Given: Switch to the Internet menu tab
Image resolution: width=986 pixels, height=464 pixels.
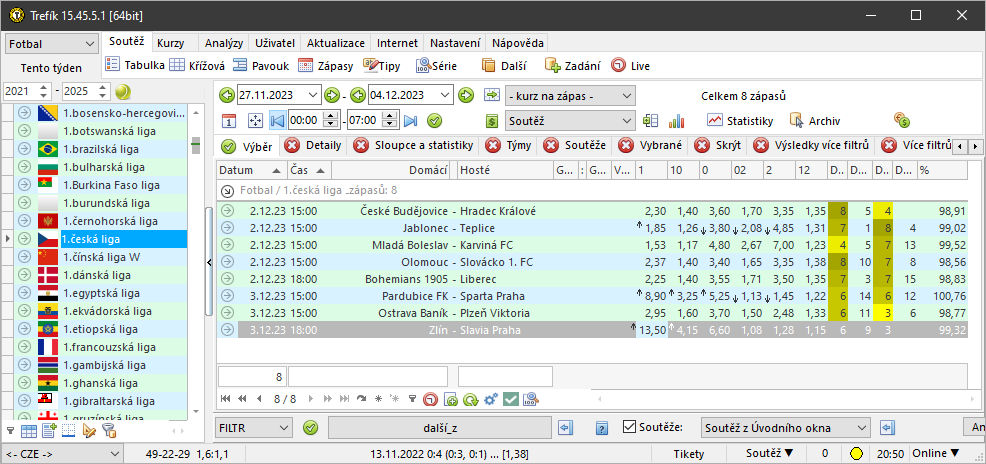Looking at the screenshot, I should (x=397, y=43).
